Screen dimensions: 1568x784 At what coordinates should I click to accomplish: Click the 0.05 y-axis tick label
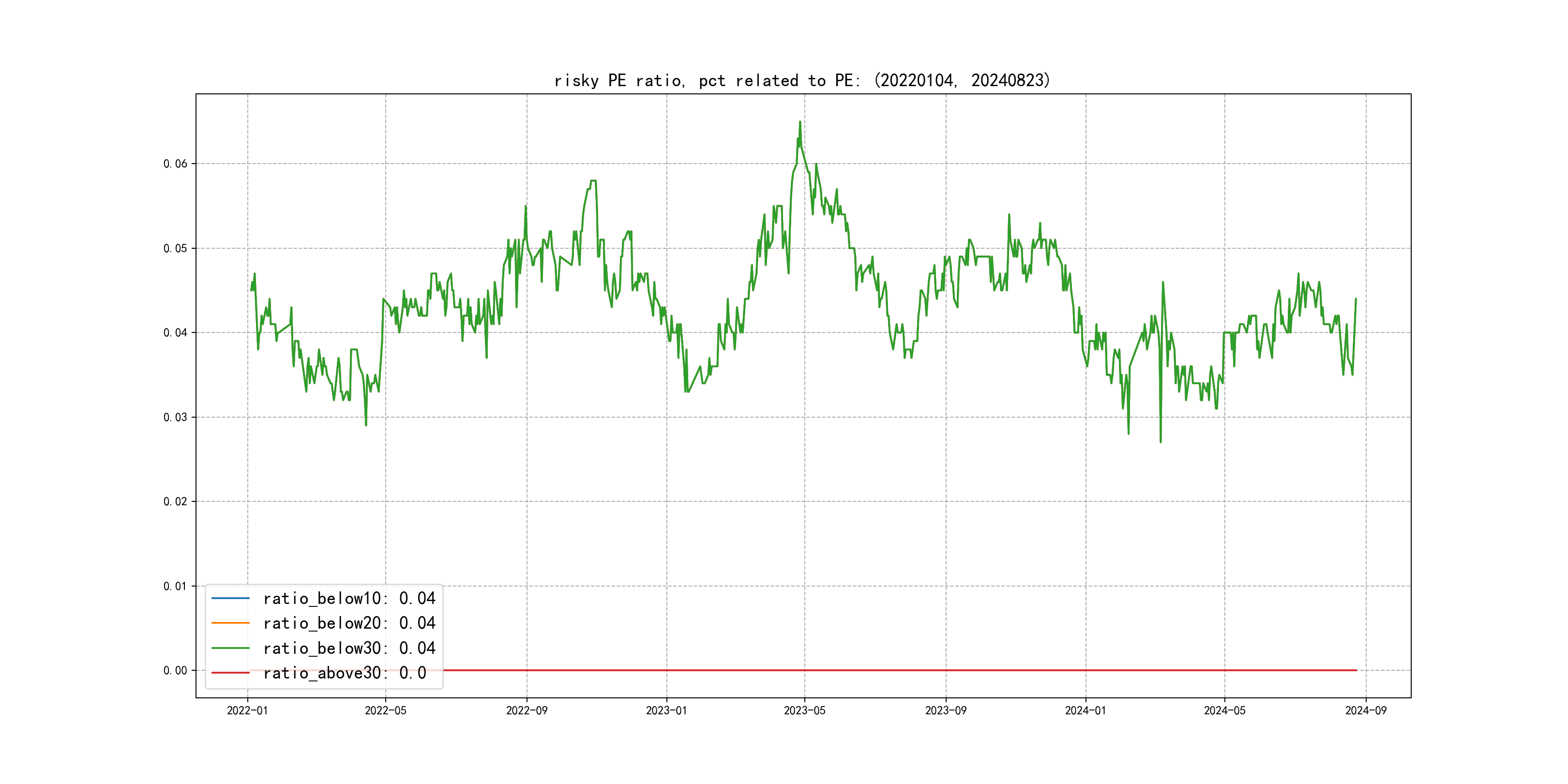[175, 248]
